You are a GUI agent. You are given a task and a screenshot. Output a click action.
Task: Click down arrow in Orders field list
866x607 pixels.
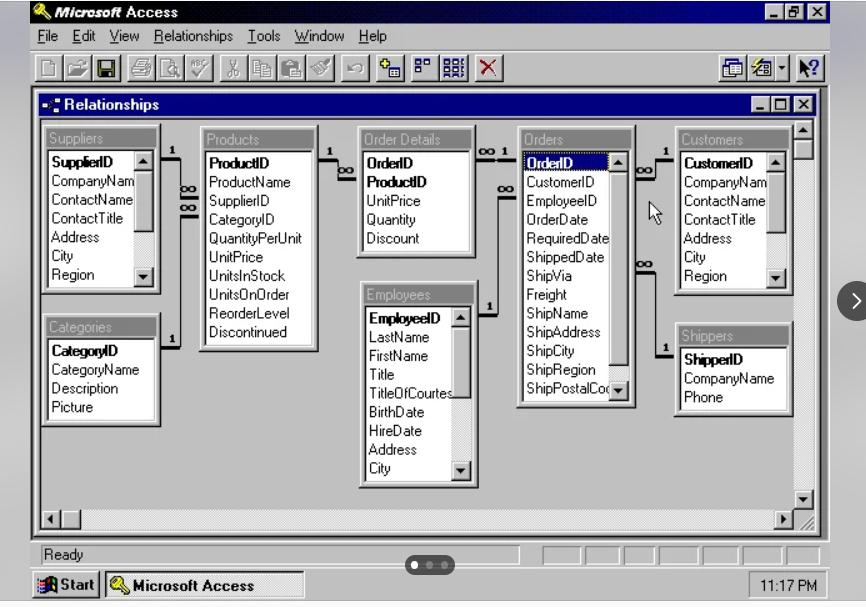pyautogui.click(x=618, y=390)
